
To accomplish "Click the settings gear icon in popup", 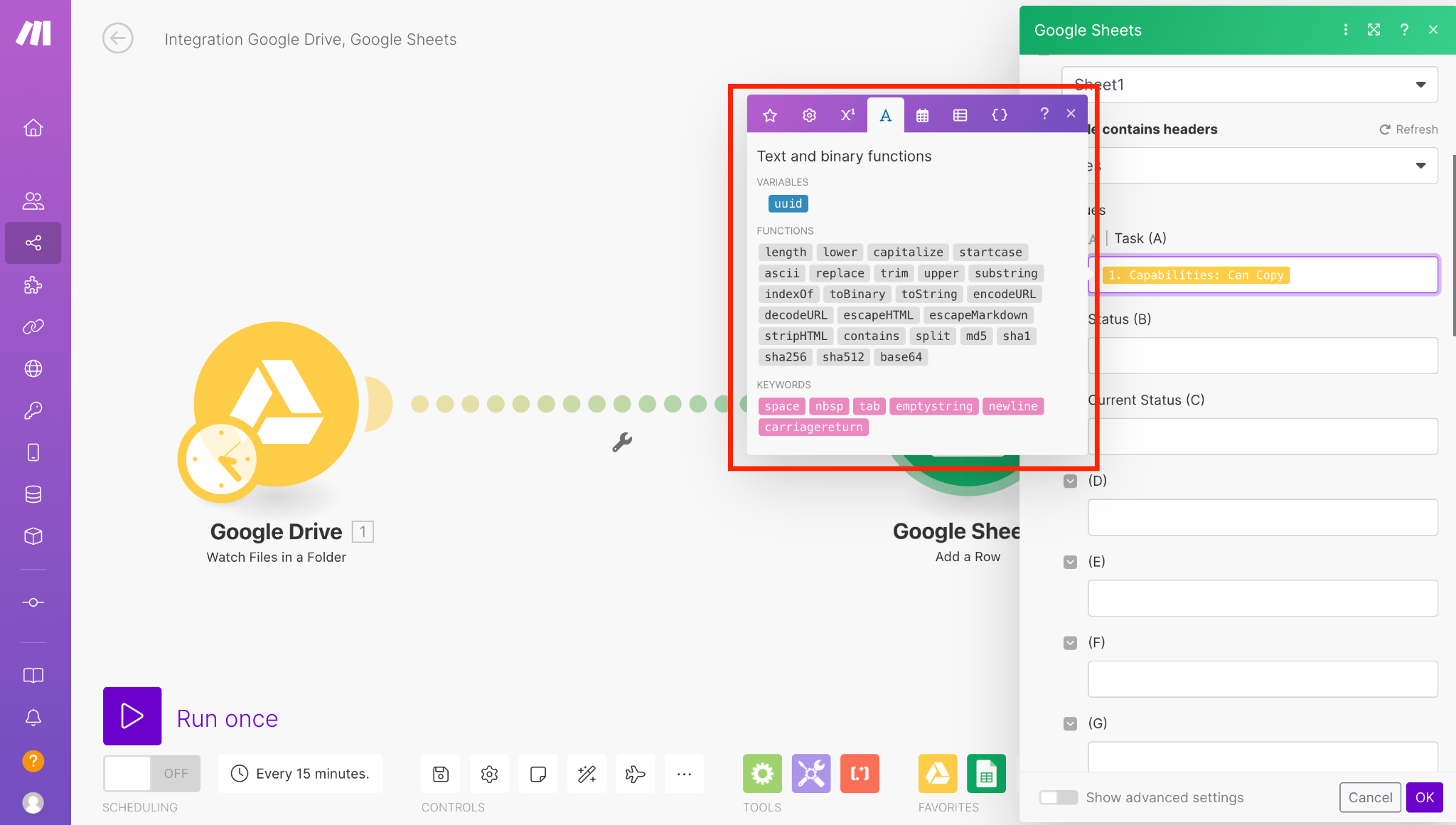I will [x=808, y=115].
